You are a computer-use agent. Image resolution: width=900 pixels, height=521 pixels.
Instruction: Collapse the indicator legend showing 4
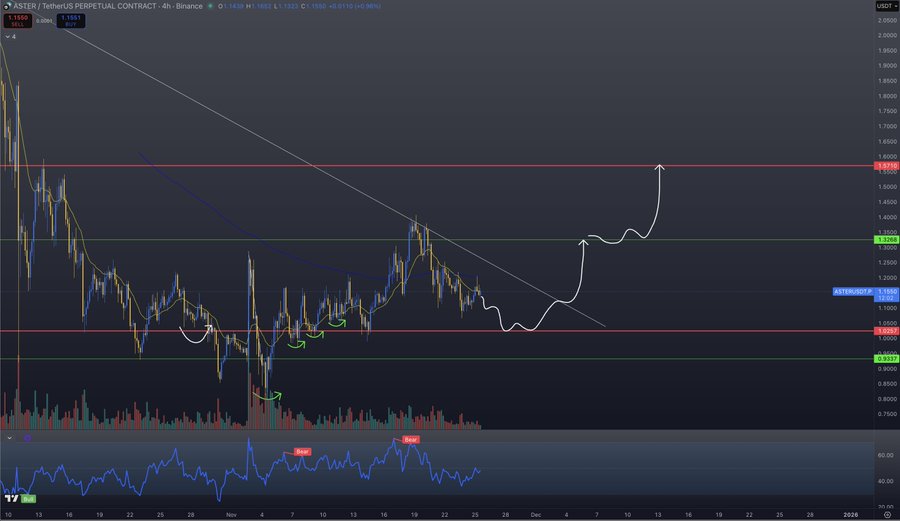click(x=10, y=37)
